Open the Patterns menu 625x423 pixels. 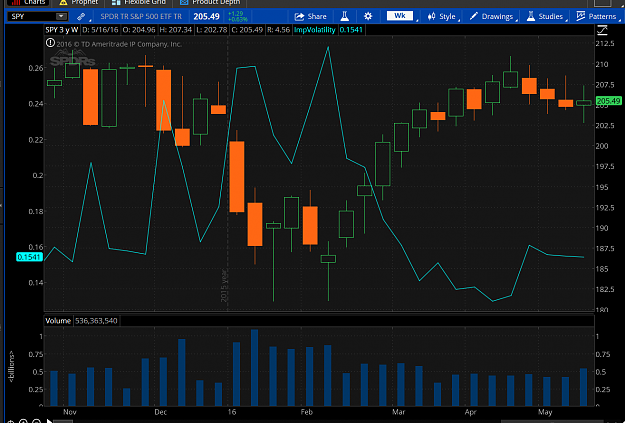[x=596, y=16]
